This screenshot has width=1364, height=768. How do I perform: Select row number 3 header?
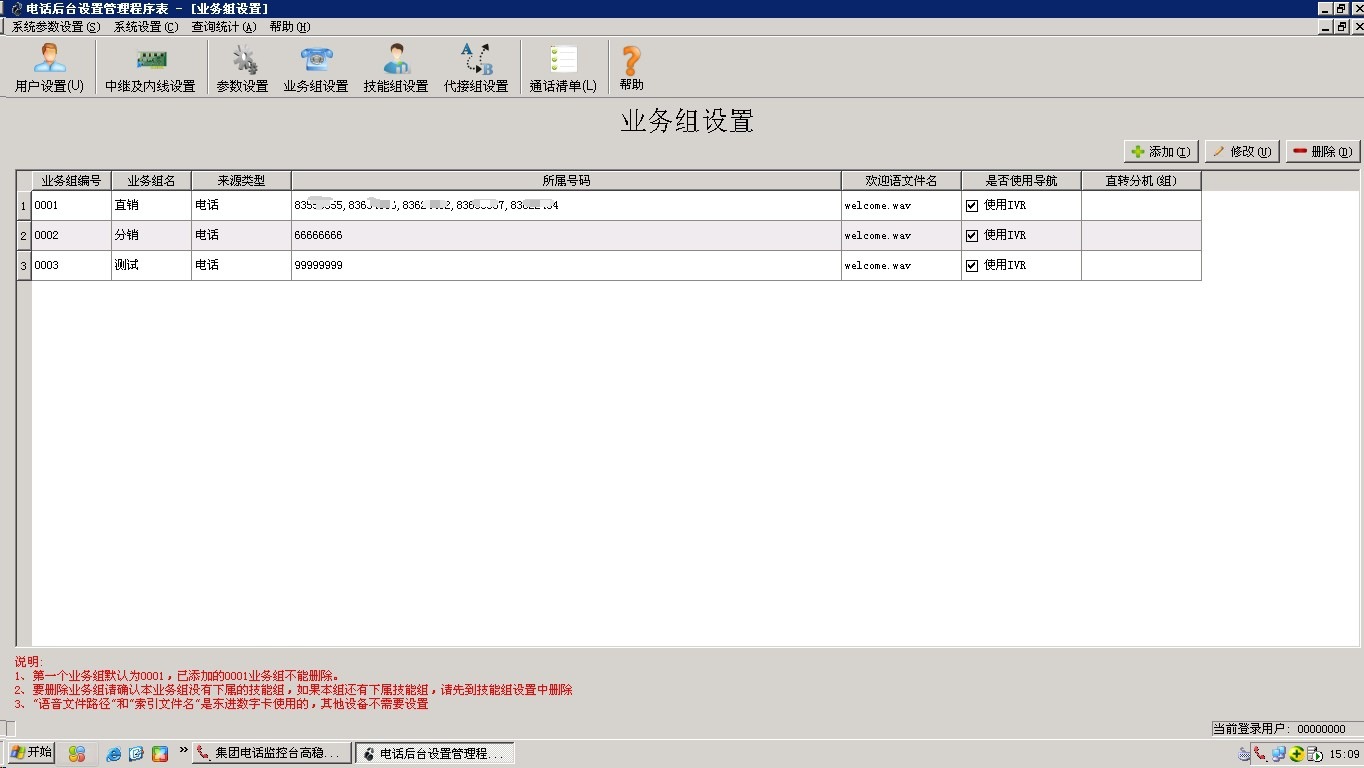click(24, 266)
